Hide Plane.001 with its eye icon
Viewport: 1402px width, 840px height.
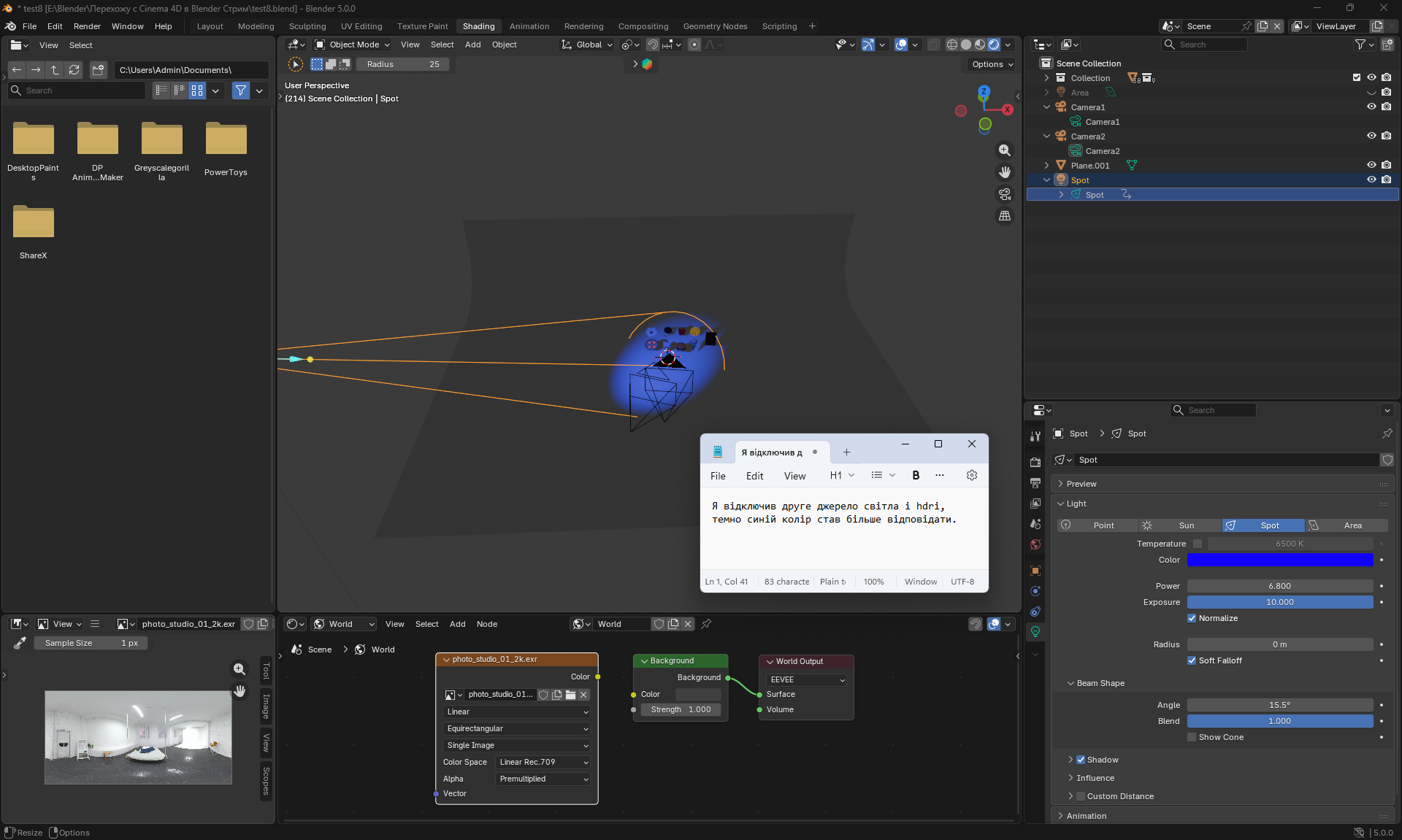click(1371, 166)
